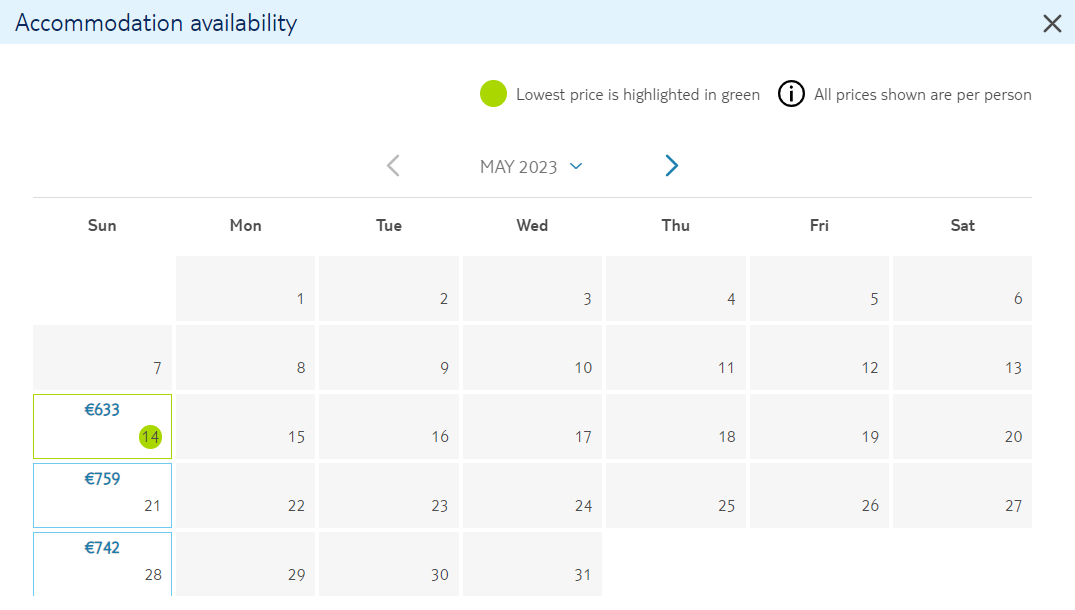1075x610 pixels.
Task: Click the Sun column header
Action: click(x=102, y=225)
